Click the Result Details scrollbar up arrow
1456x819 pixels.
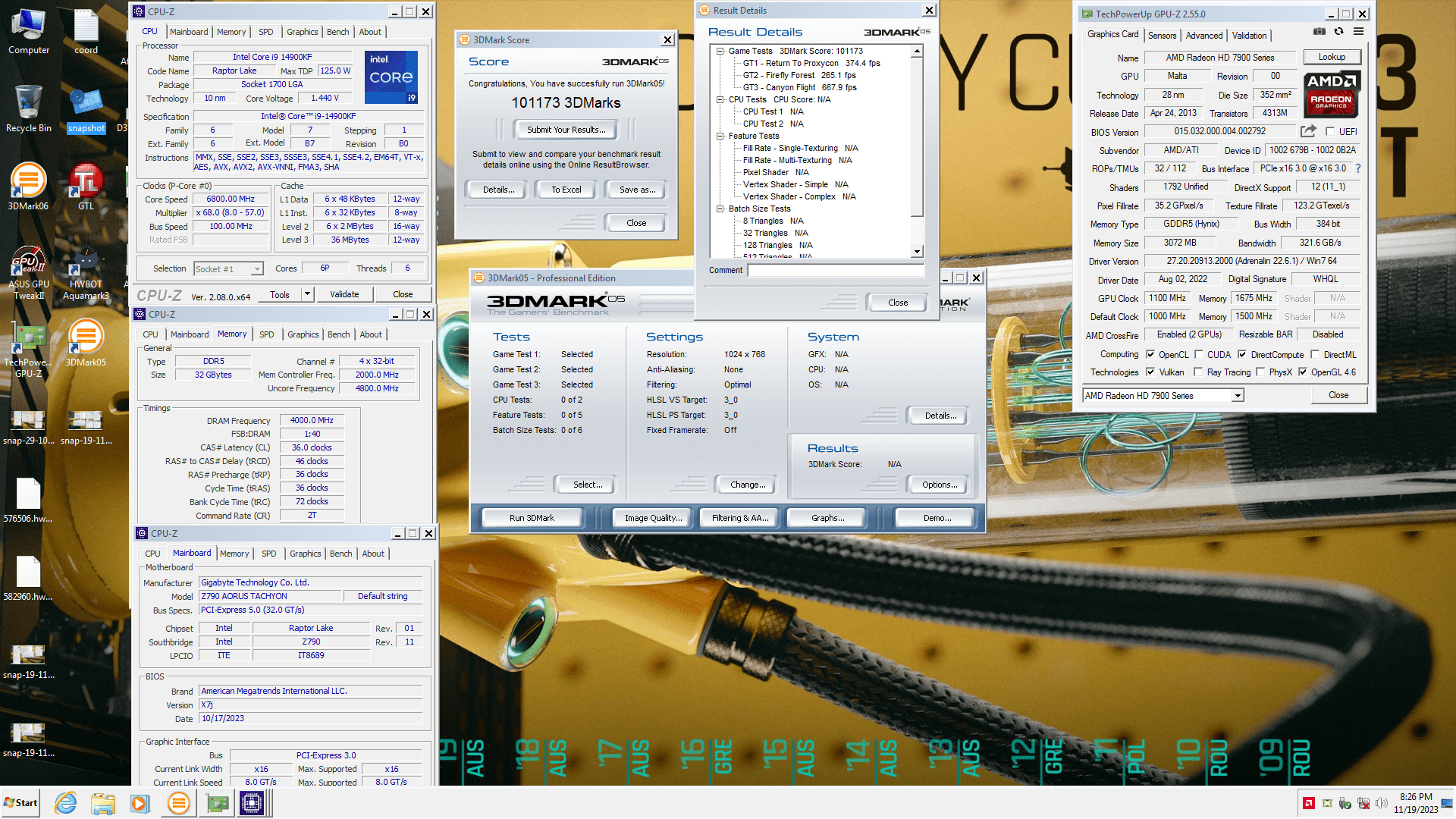tap(917, 51)
